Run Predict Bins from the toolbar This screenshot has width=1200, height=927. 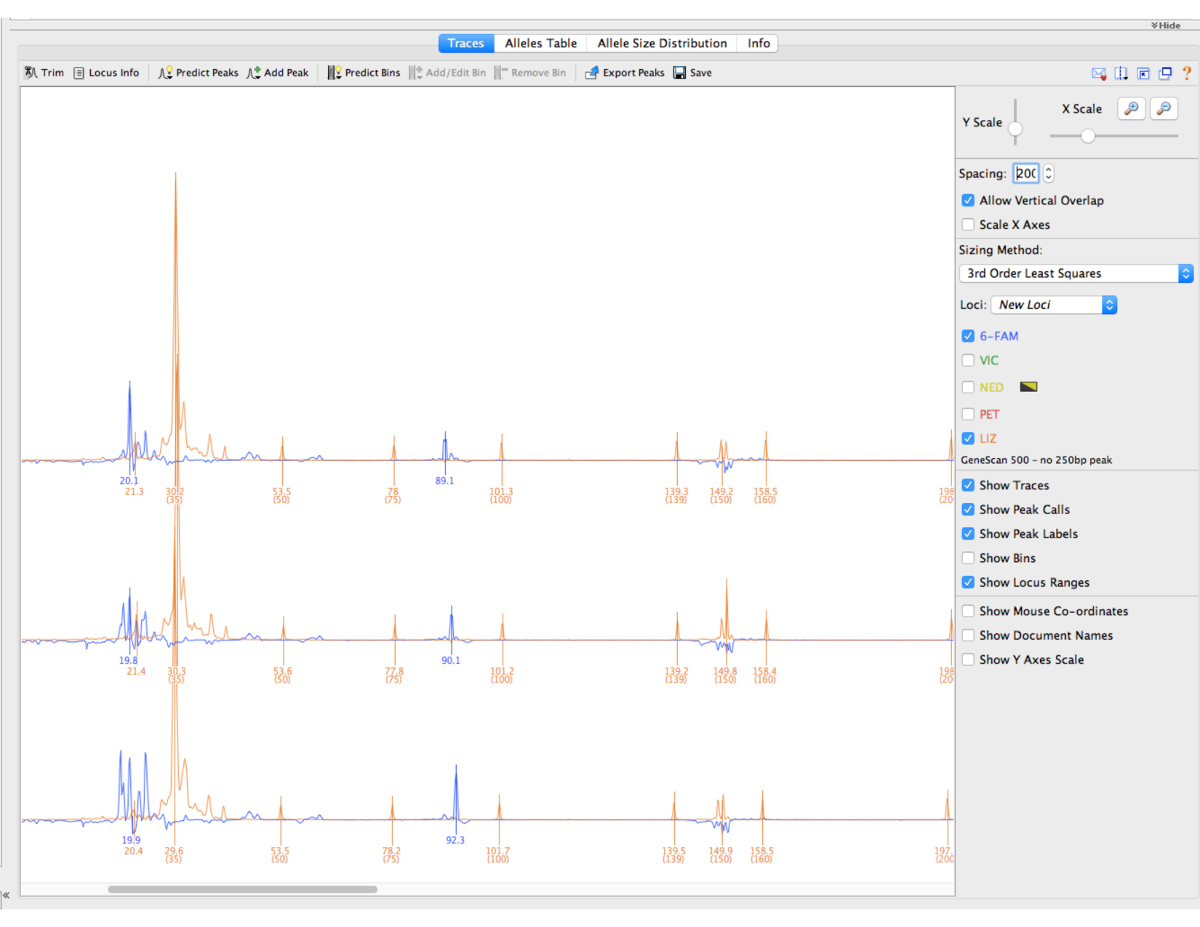363,73
